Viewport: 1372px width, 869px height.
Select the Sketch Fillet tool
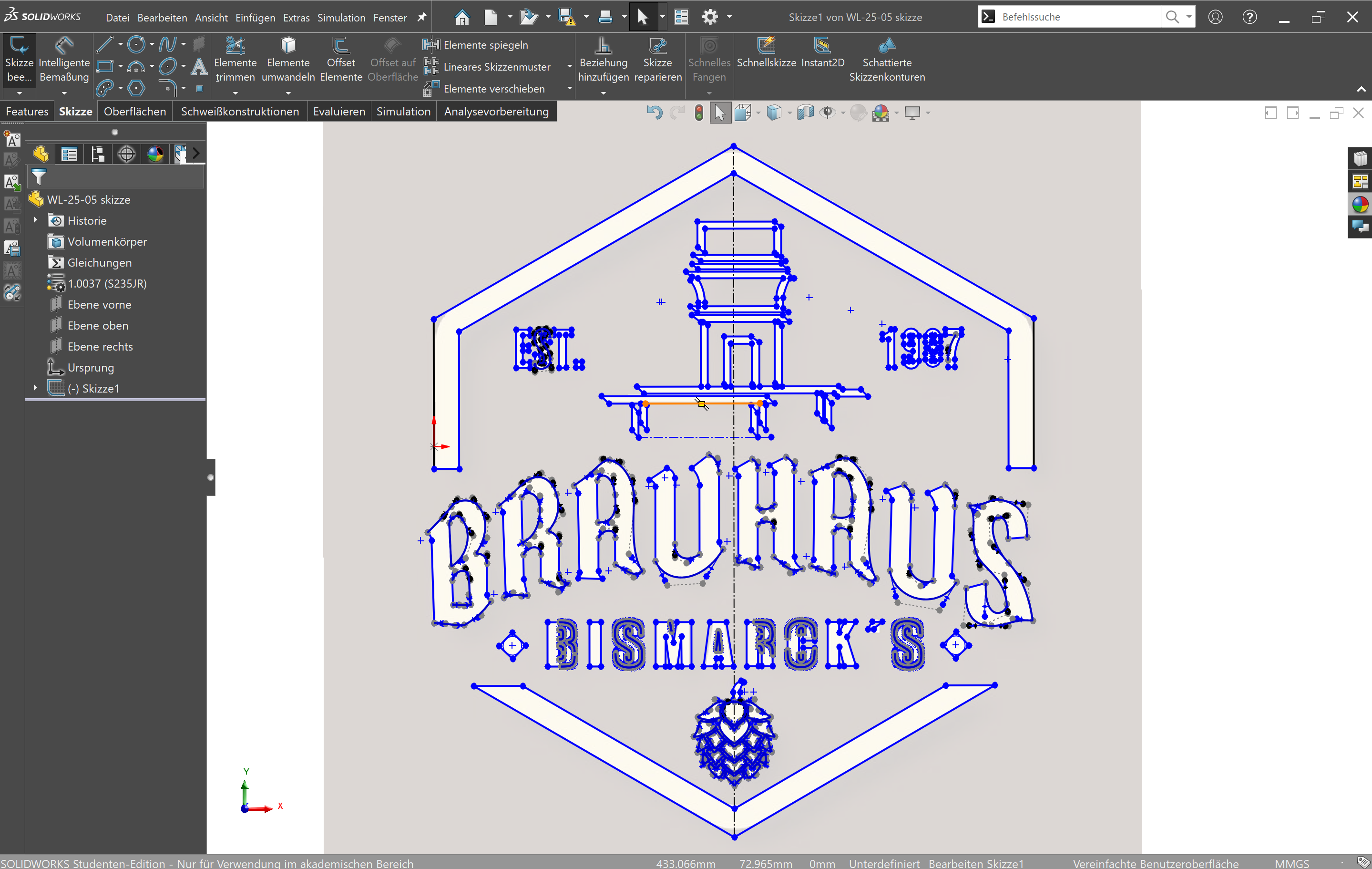[167, 87]
